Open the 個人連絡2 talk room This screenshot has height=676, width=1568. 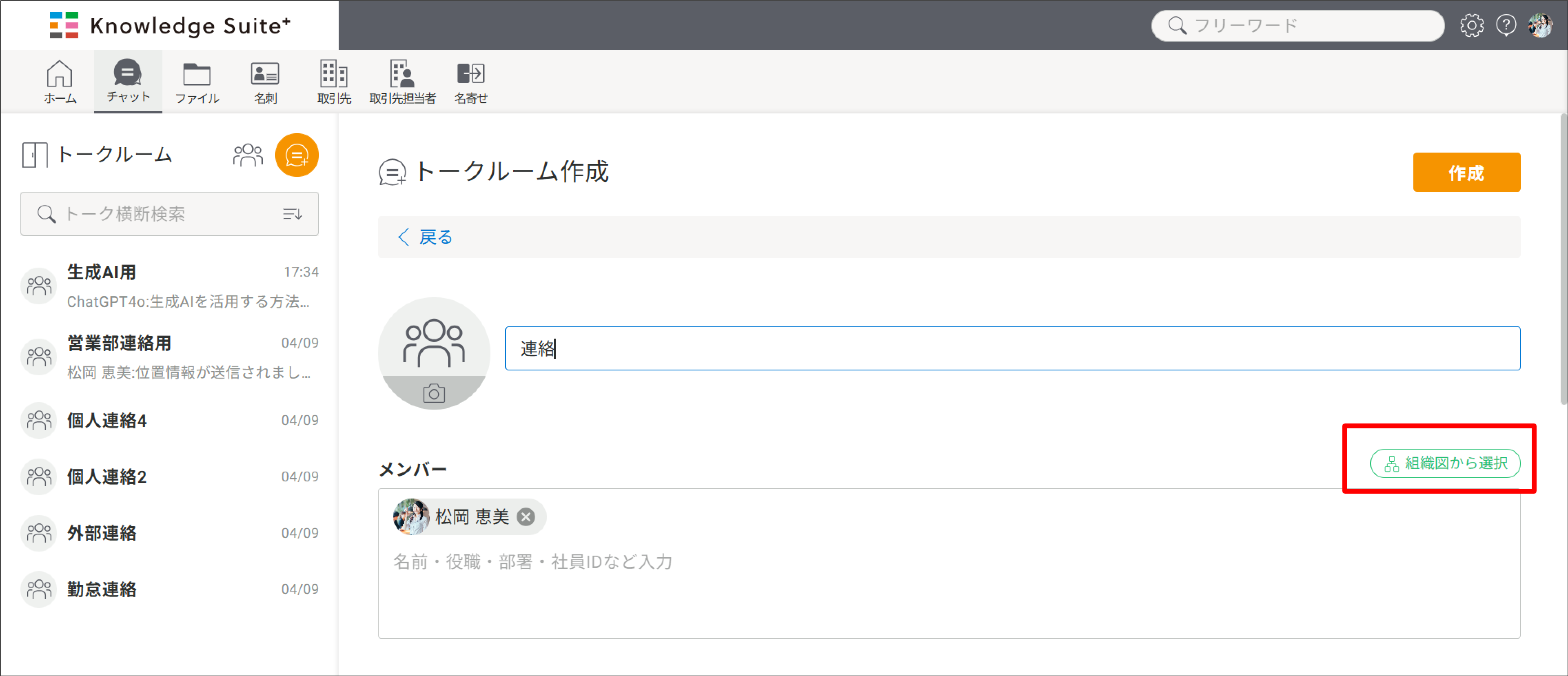pyautogui.click(x=169, y=477)
